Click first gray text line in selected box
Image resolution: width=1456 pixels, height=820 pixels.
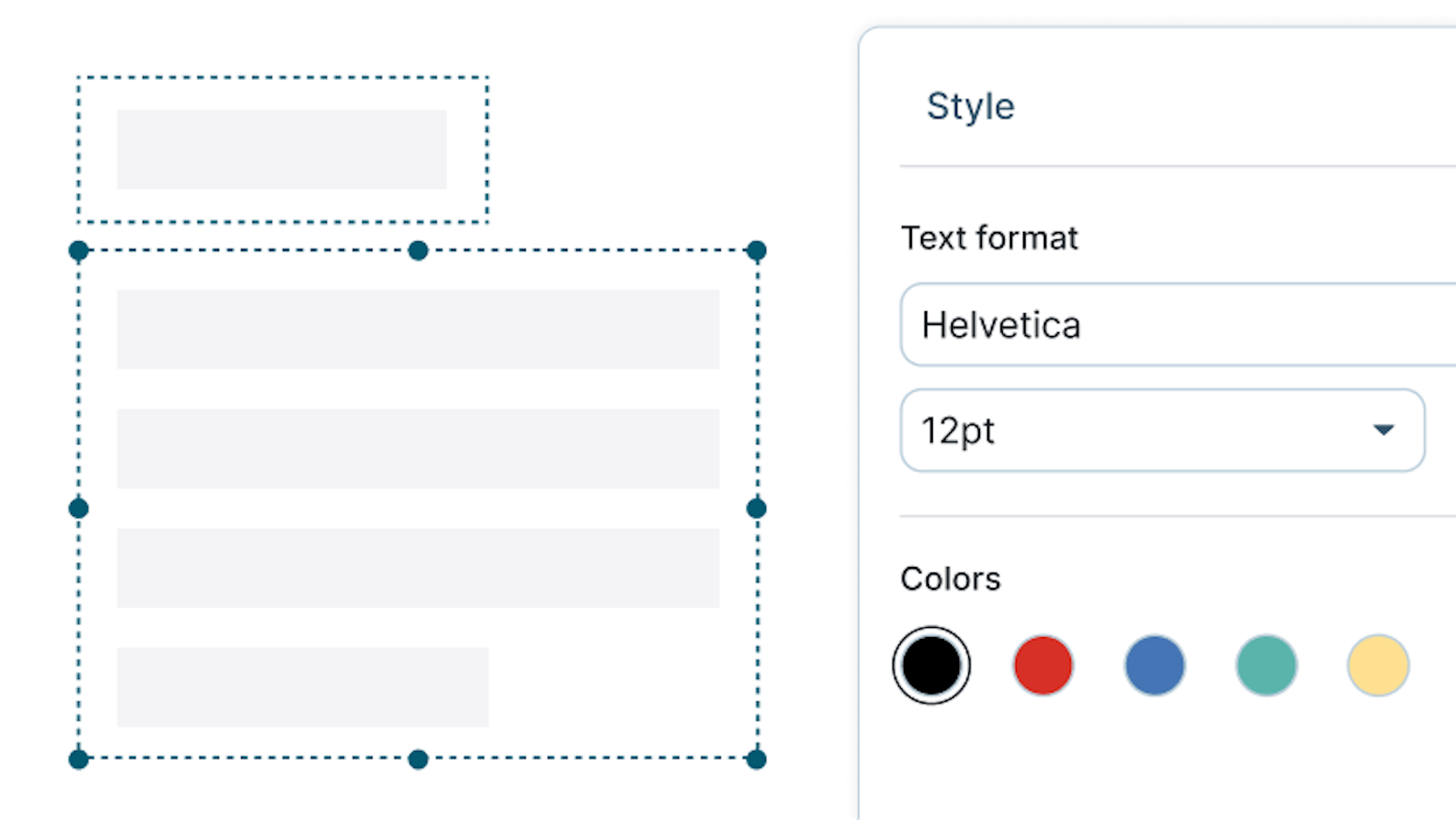tap(418, 329)
